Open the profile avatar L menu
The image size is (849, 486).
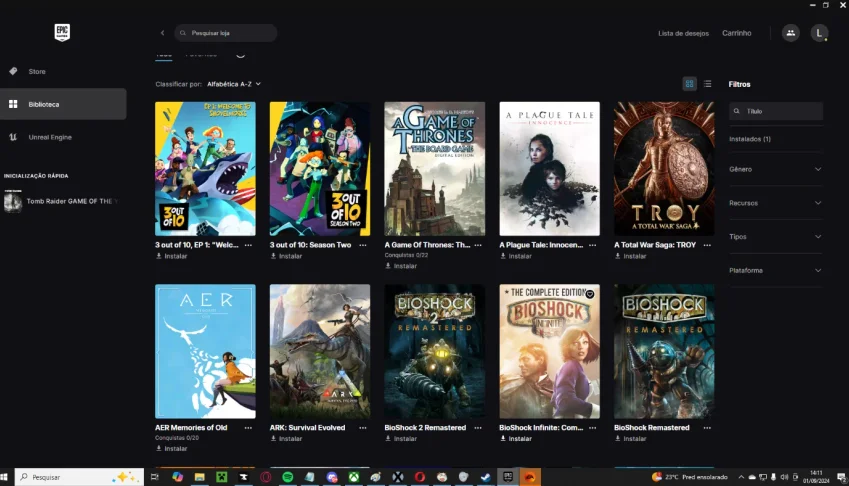tap(819, 33)
